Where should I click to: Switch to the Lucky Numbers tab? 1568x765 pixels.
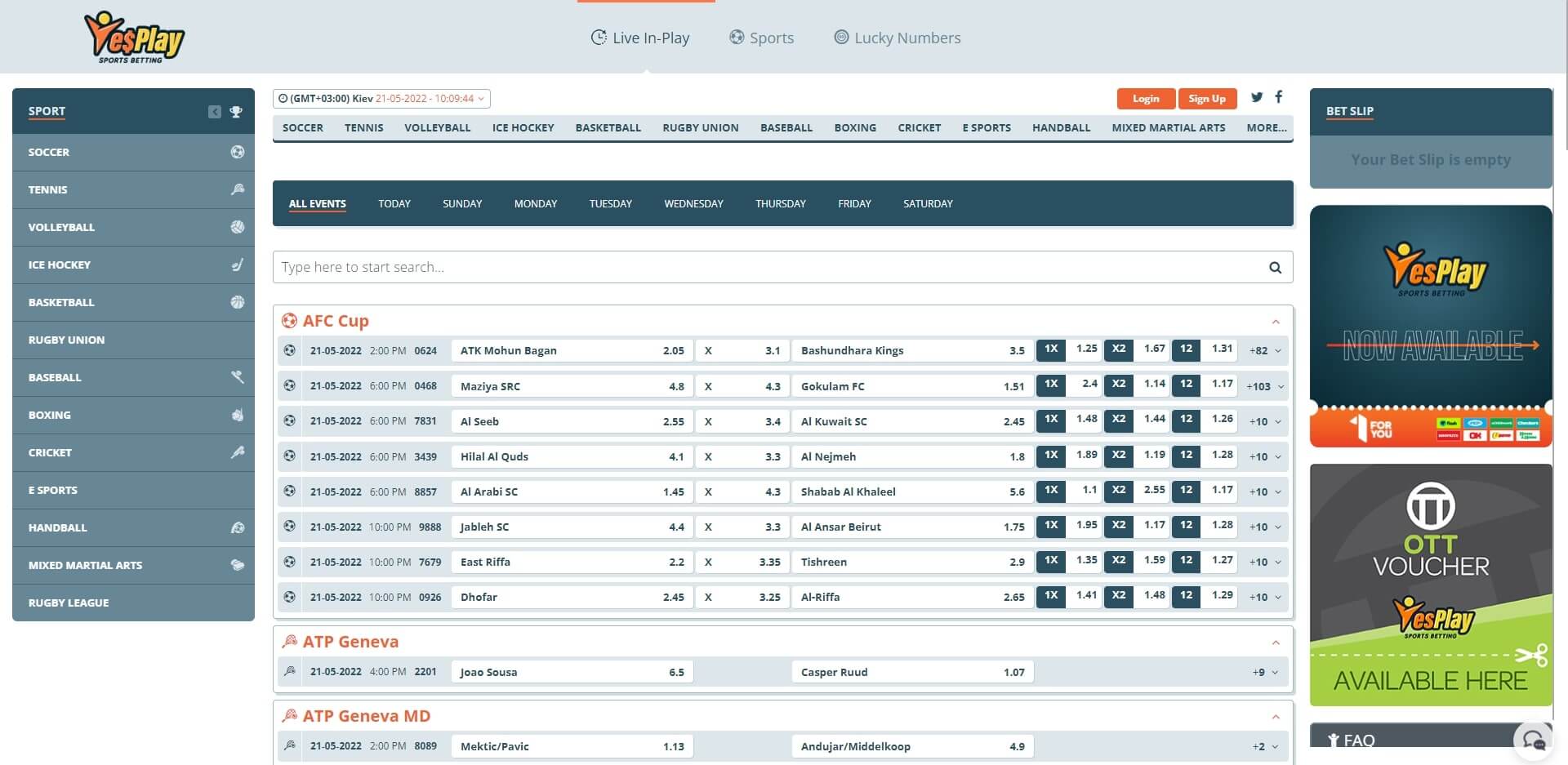pos(897,38)
